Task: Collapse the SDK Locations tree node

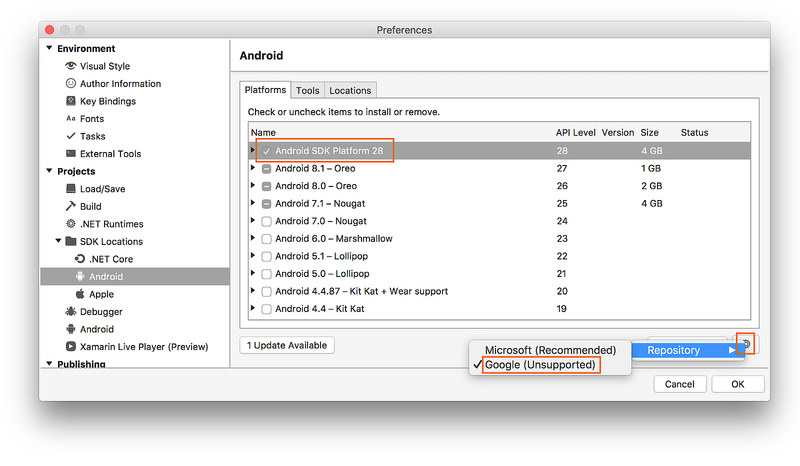Action: [x=57, y=242]
